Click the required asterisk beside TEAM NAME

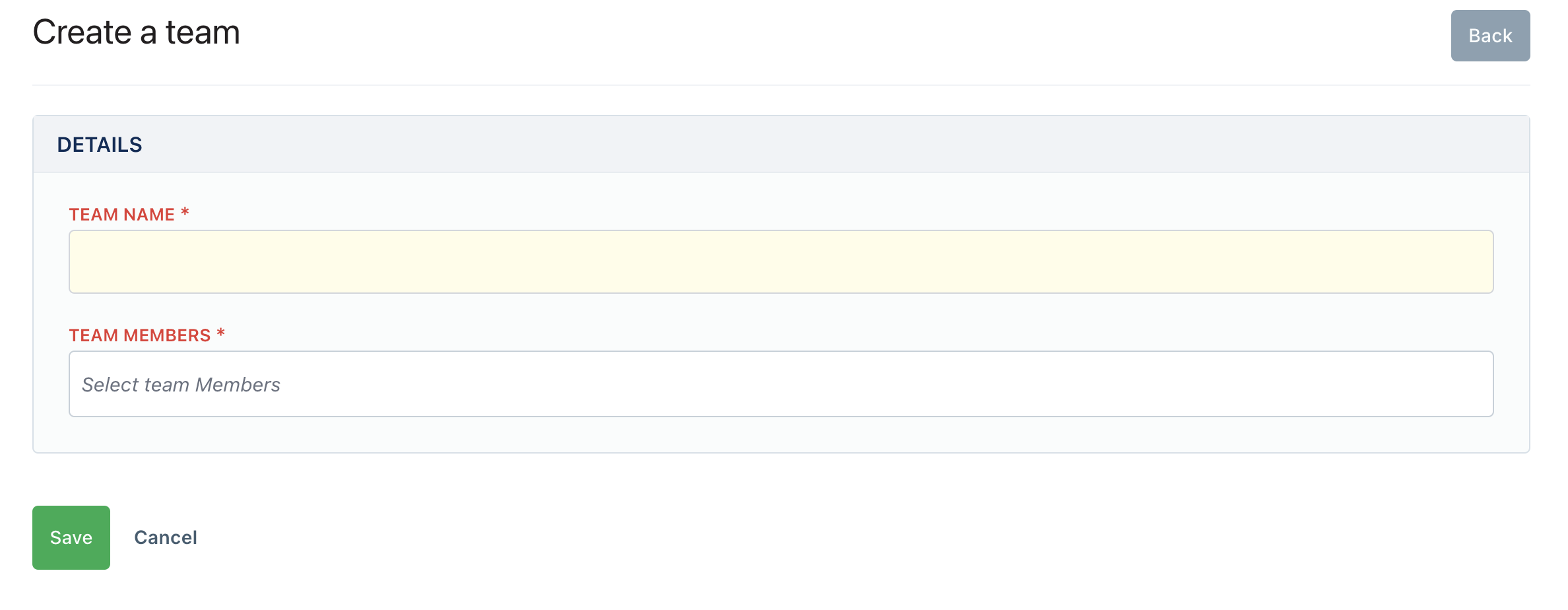185,213
